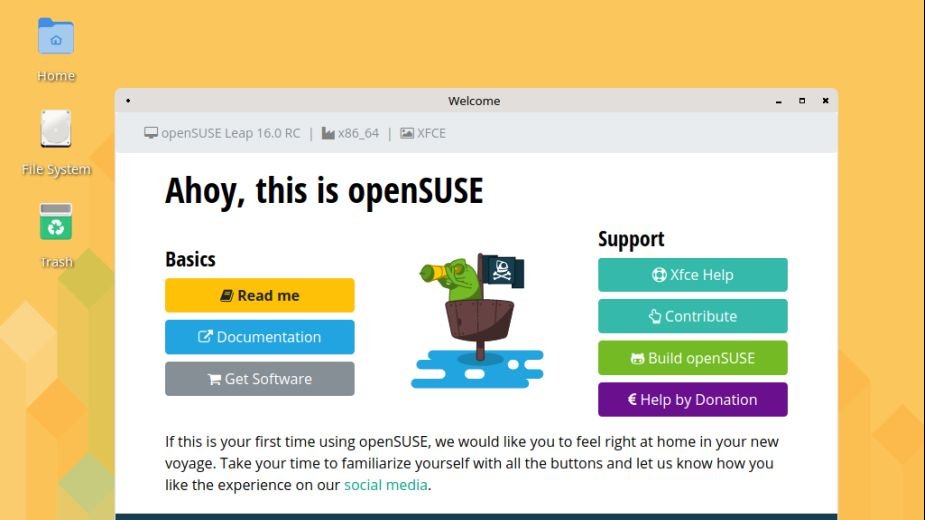Screen dimensions: 925x520
Task: Click the Ahoy, this is openSUSE heading
Action: 324,191
